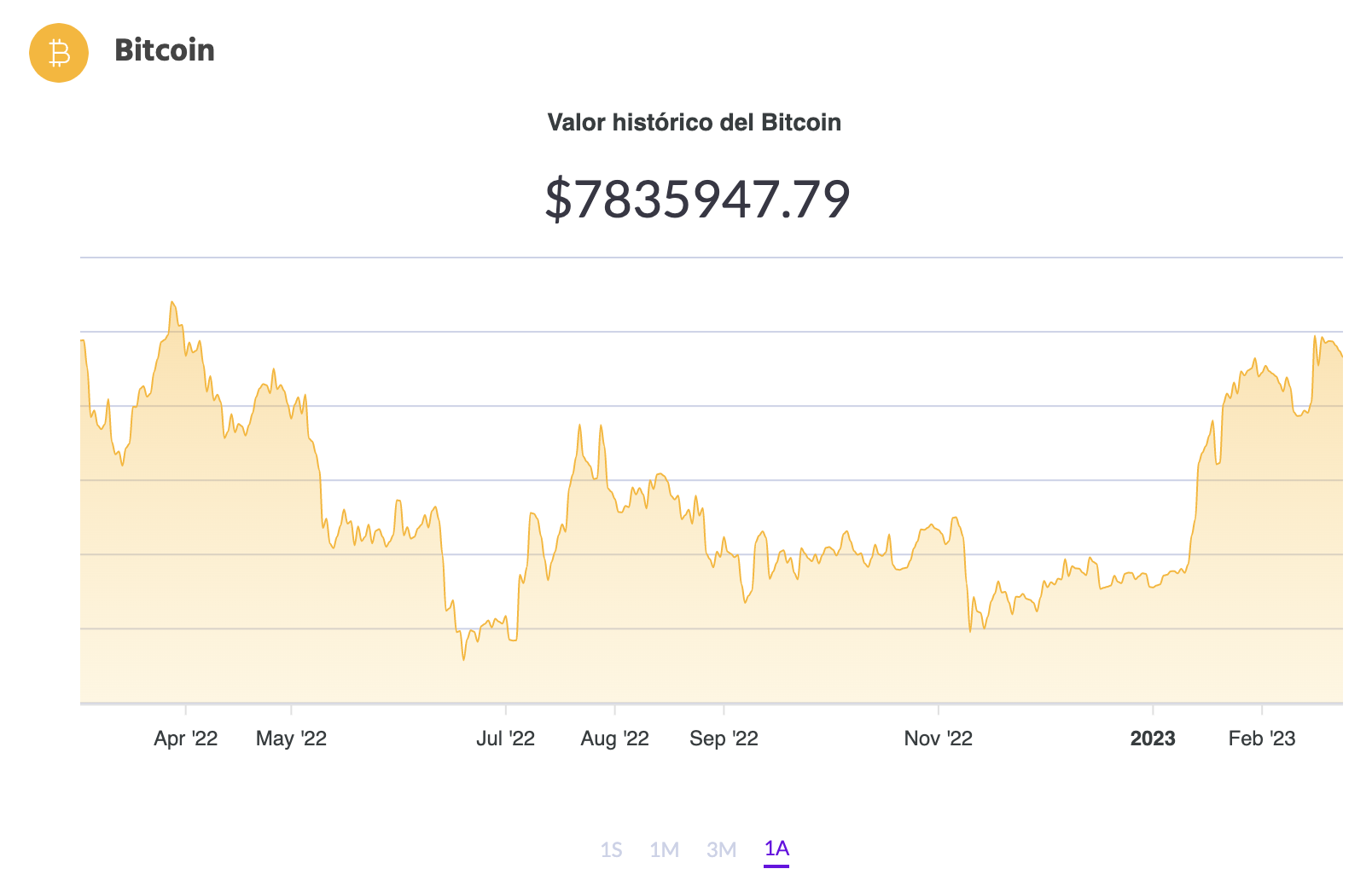Click the Bitcoin heading text
This screenshot has width=1372, height=892.
pyautogui.click(x=164, y=51)
